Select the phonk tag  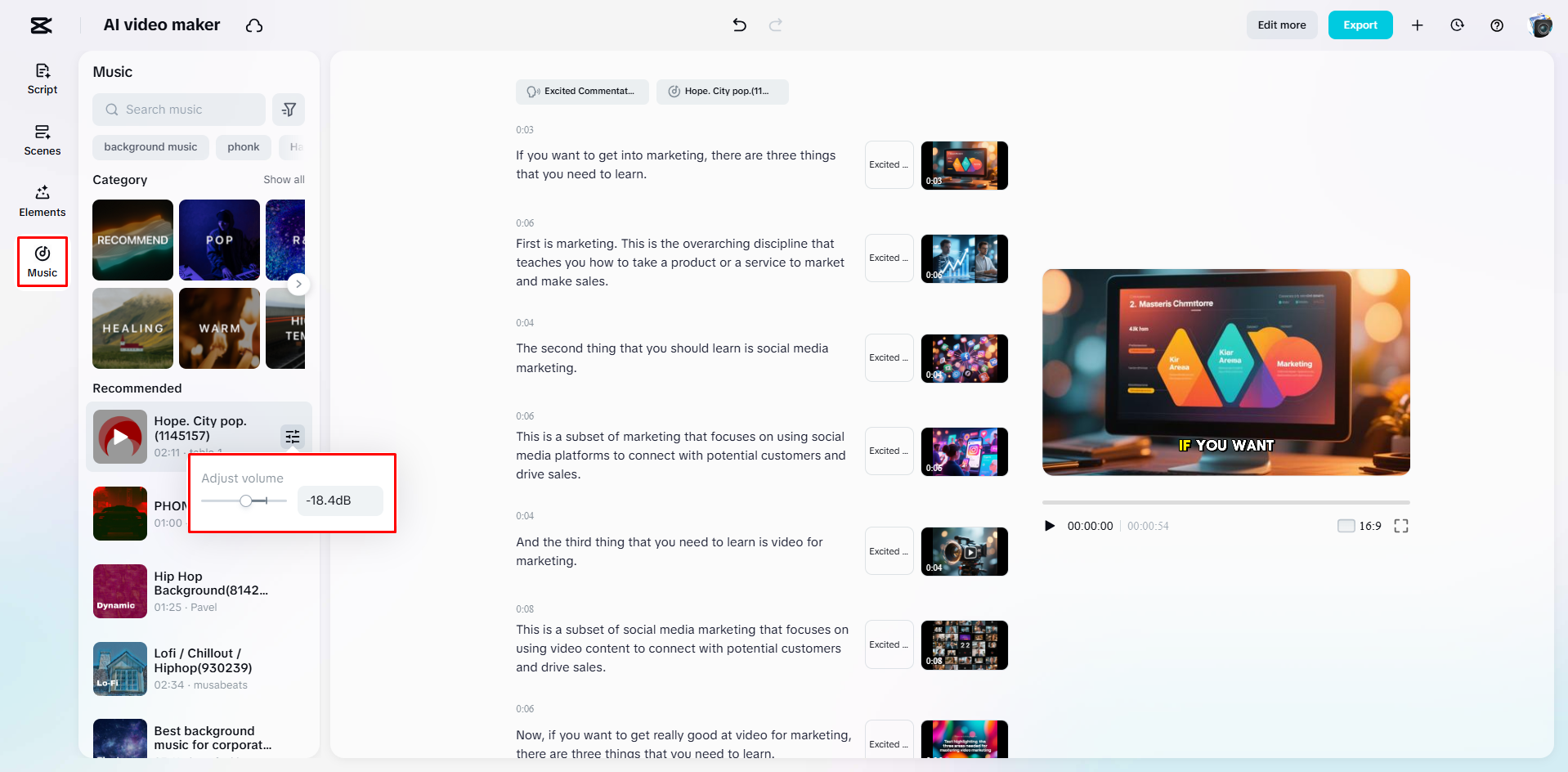(x=244, y=147)
